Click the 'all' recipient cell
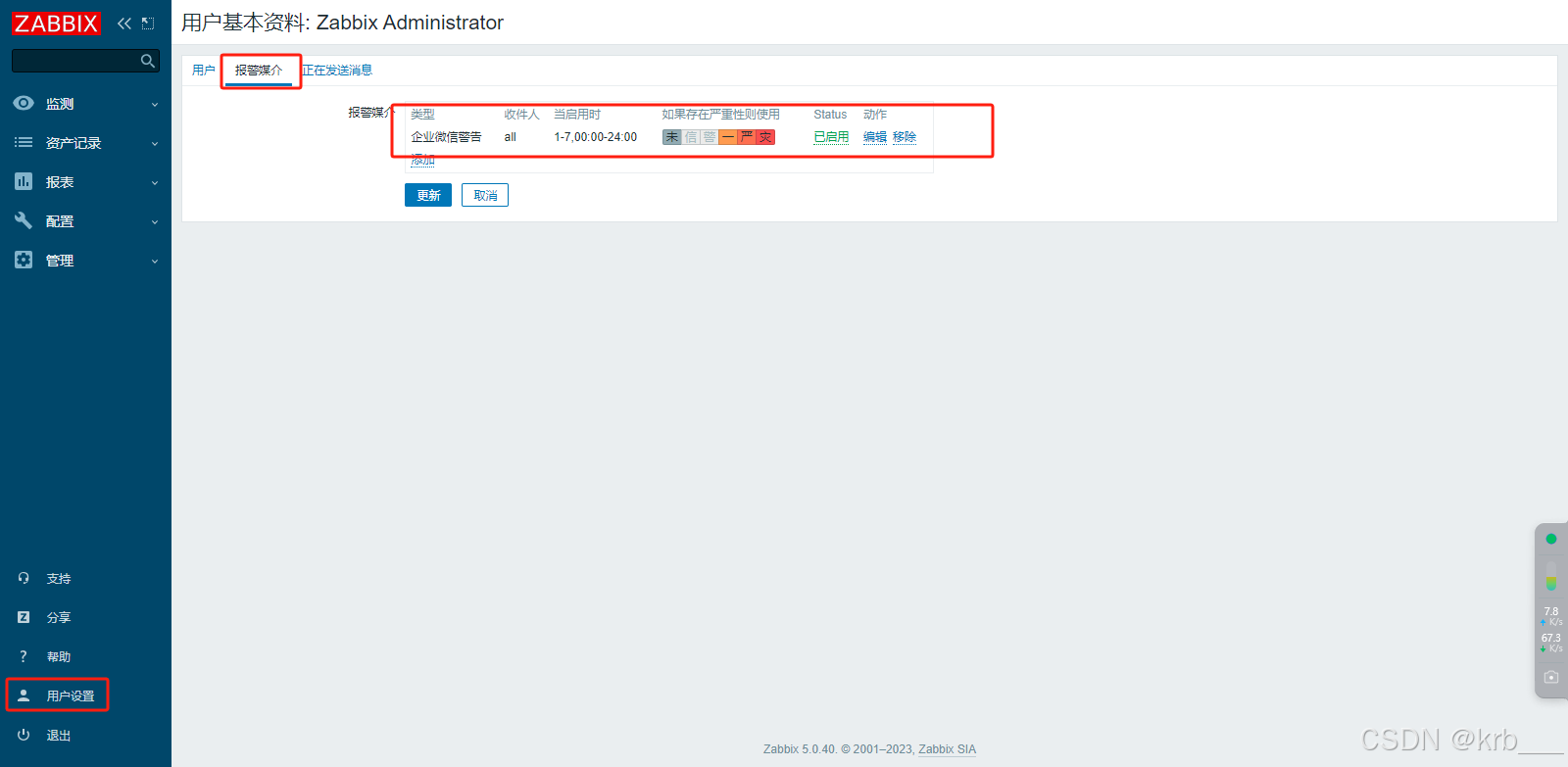Viewport: 1568px width, 767px height. (x=511, y=137)
